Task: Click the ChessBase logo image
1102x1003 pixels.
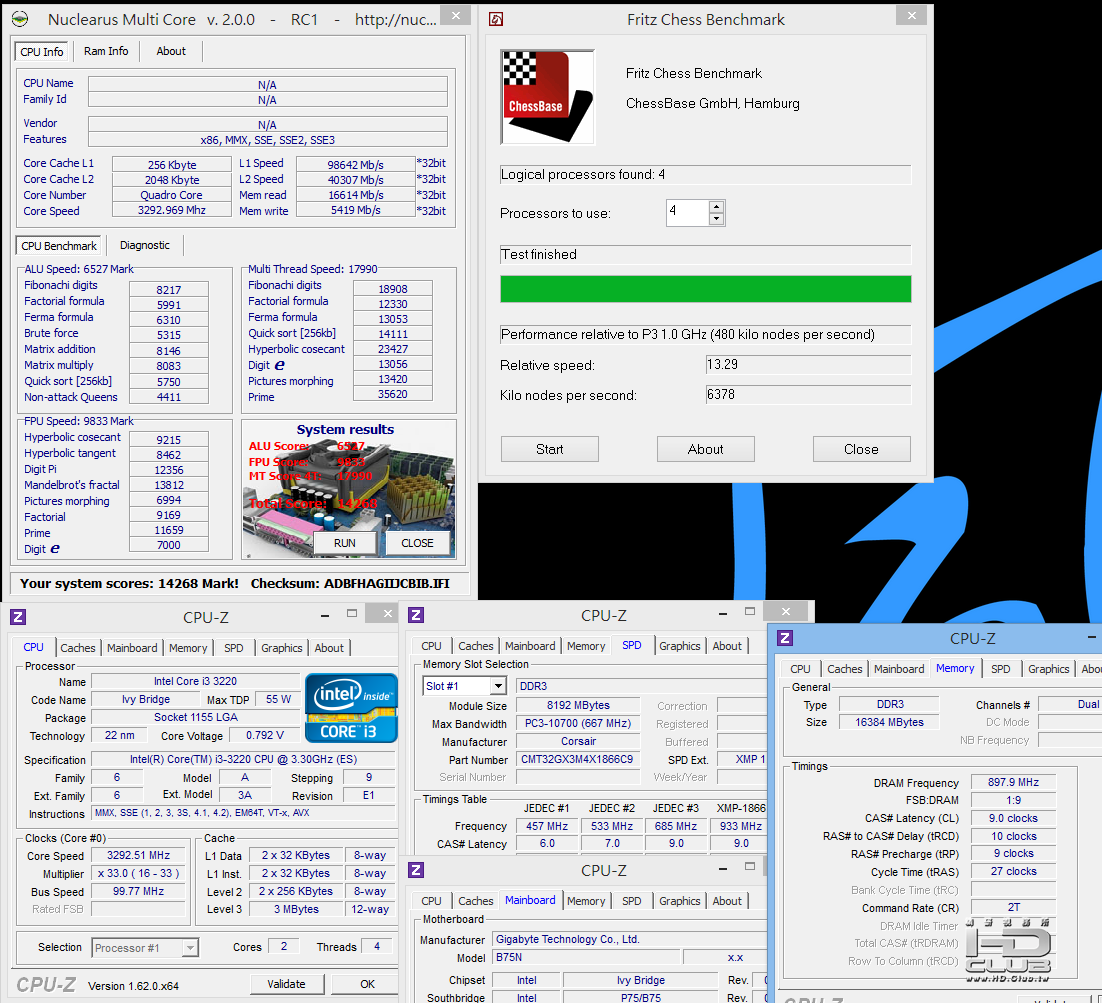Action: (x=547, y=97)
